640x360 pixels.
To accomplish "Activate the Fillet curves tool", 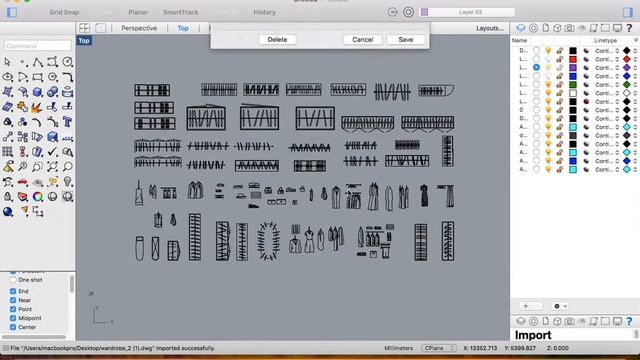I will pyautogui.click(x=67, y=77).
